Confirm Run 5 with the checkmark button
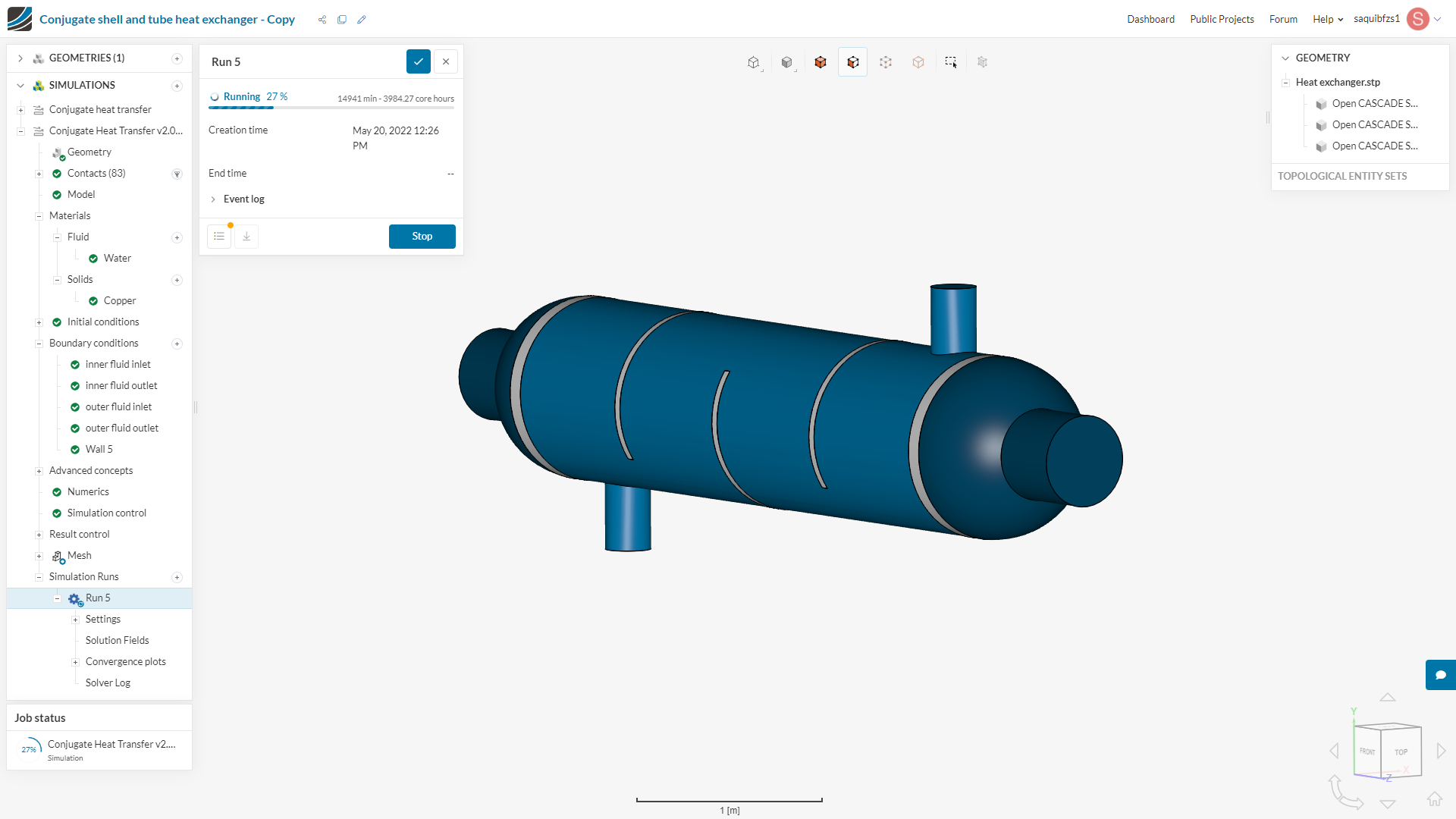Screen dimensions: 1456x819 coord(419,61)
